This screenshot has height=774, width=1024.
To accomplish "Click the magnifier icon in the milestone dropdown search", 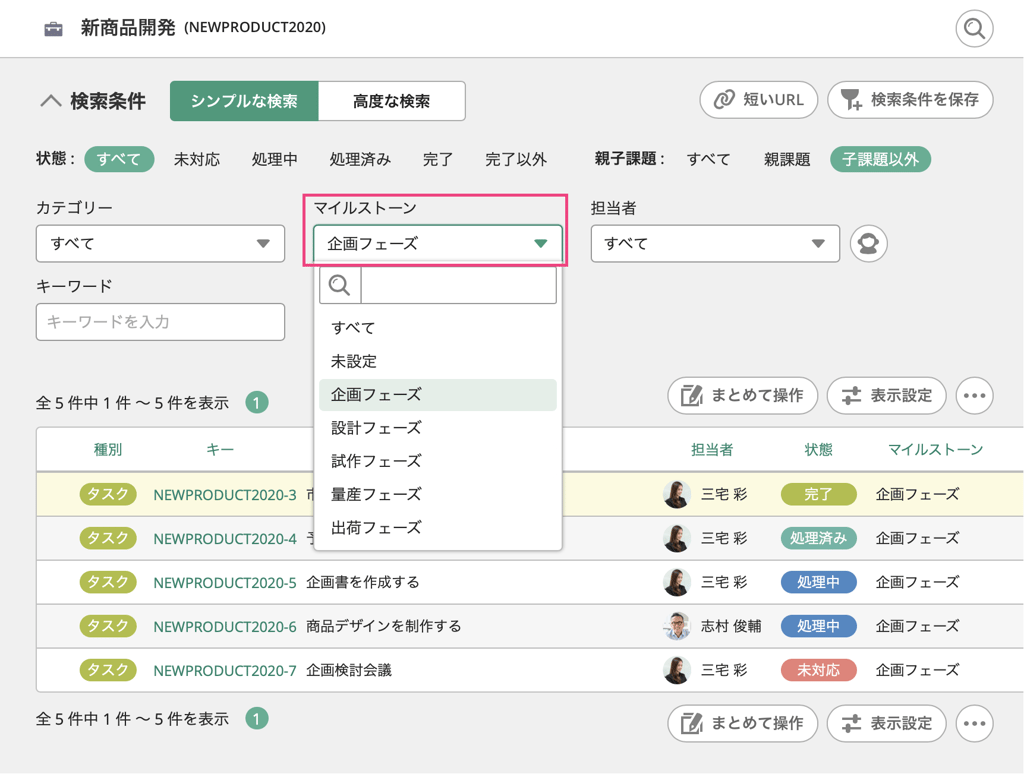I will tap(339, 285).
